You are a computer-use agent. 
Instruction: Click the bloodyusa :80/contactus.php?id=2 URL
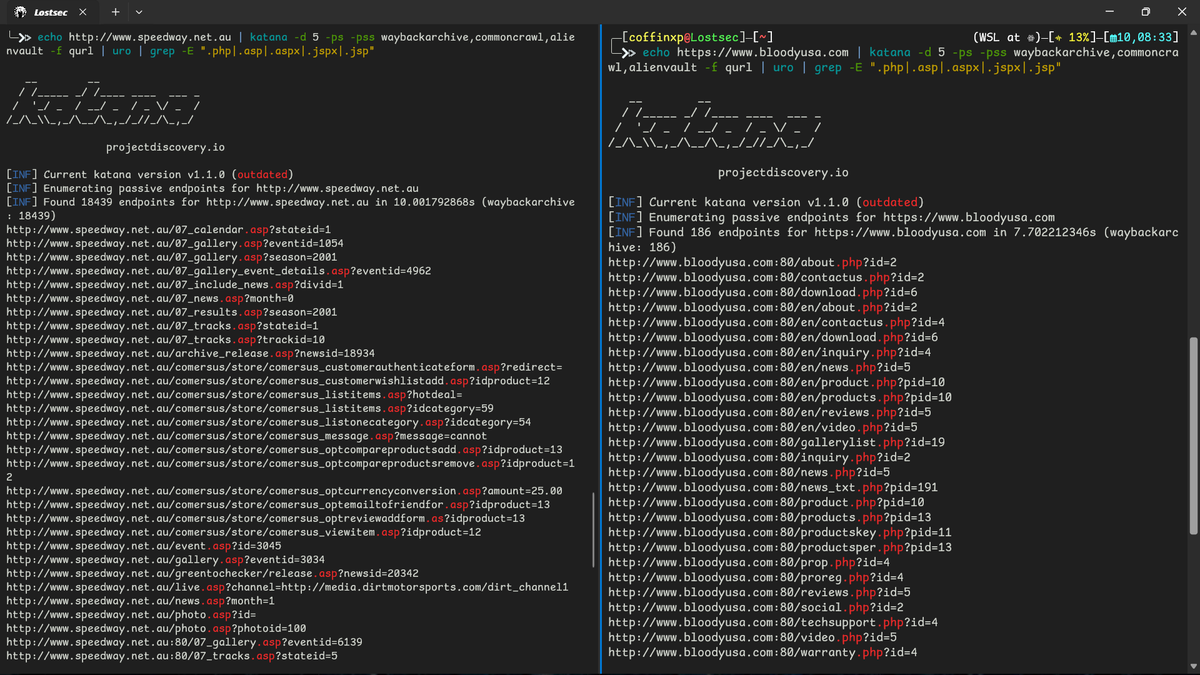(766, 277)
